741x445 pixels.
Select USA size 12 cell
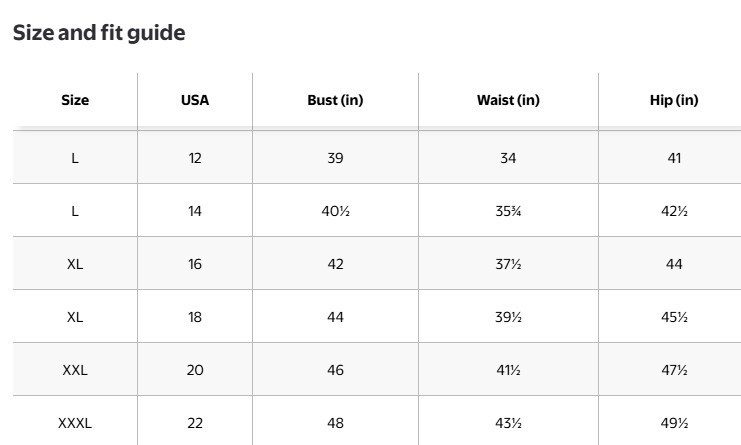195,158
